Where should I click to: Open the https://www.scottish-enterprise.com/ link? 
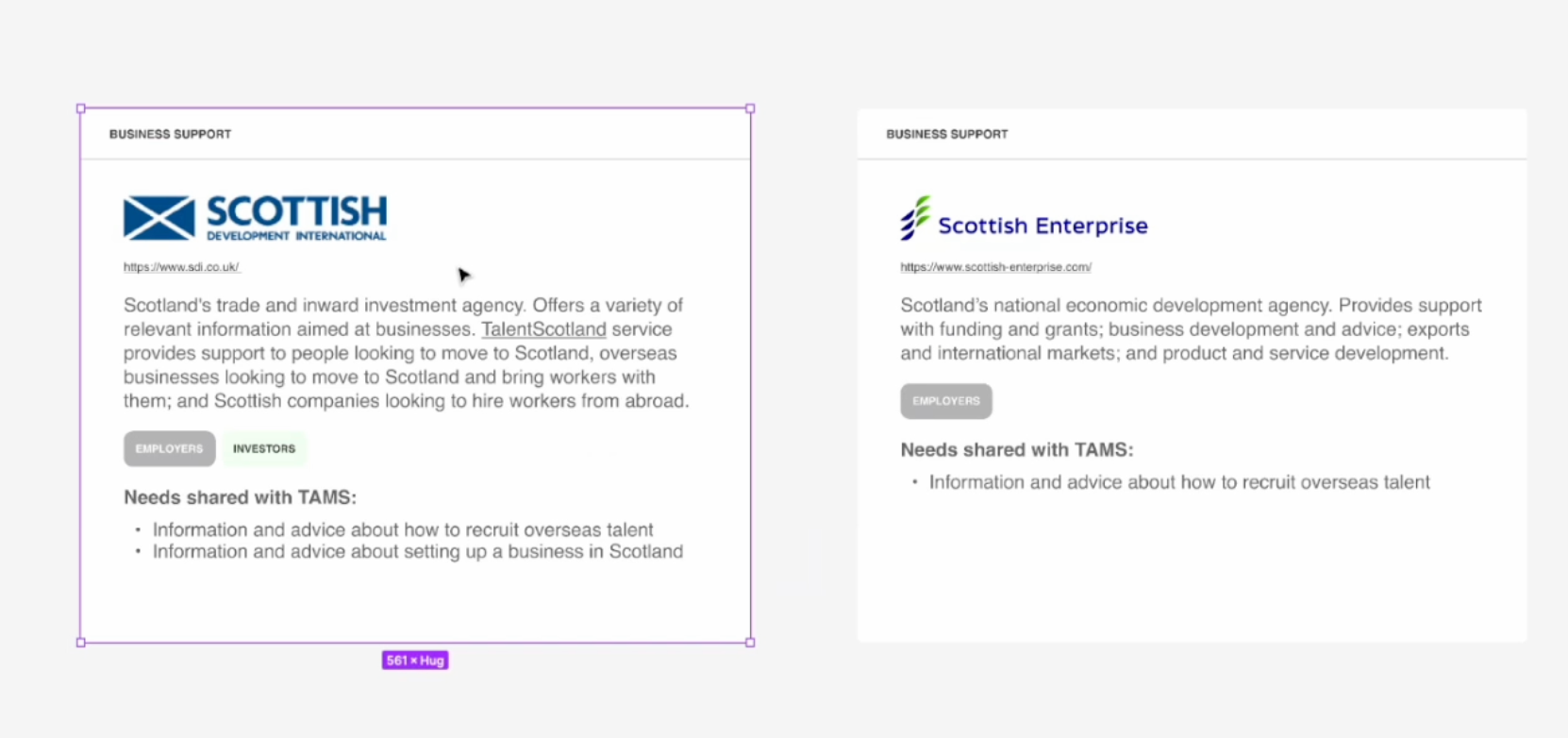coord(995,267)
